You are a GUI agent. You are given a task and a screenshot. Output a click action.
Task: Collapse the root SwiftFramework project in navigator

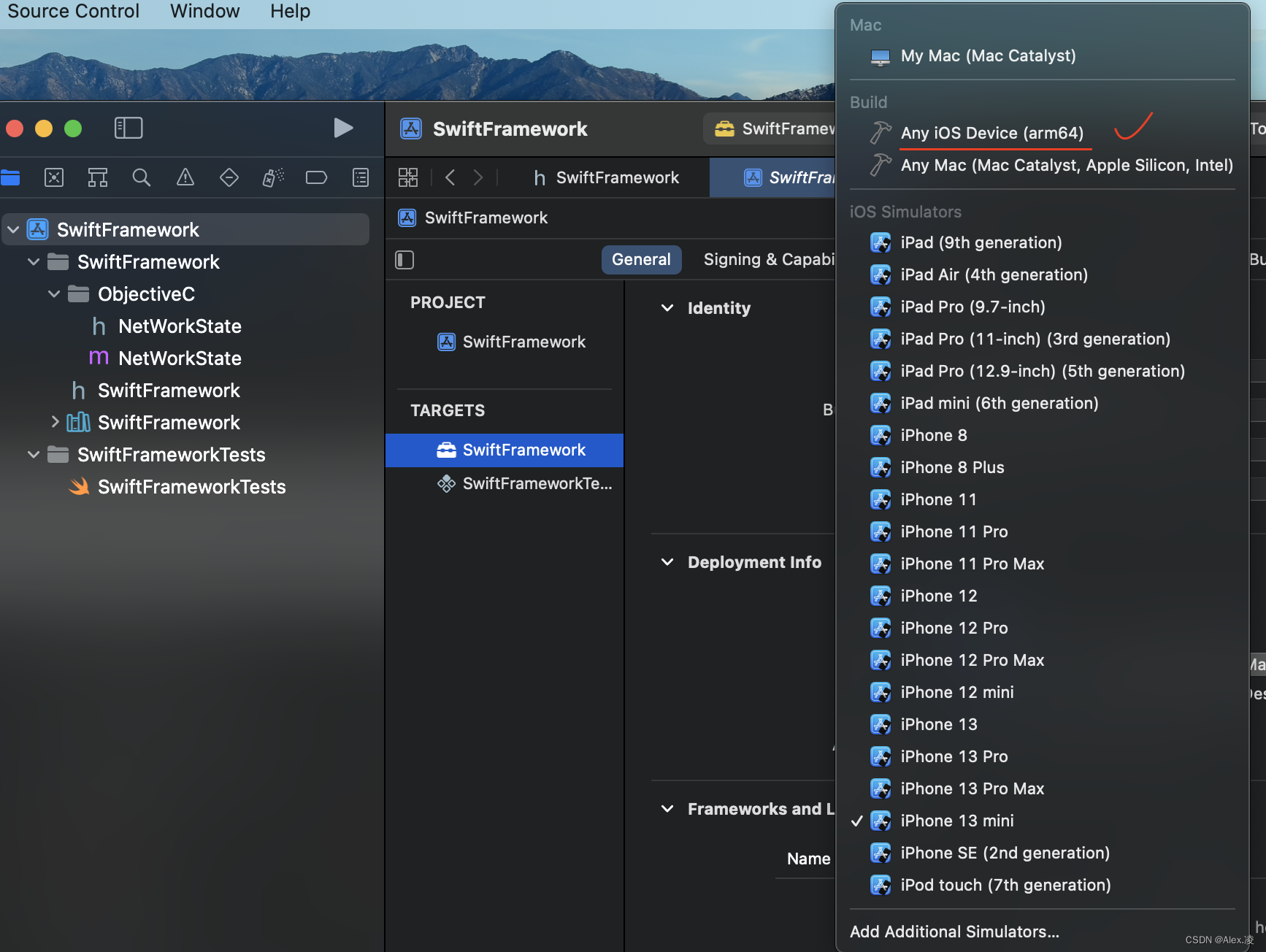13,229
